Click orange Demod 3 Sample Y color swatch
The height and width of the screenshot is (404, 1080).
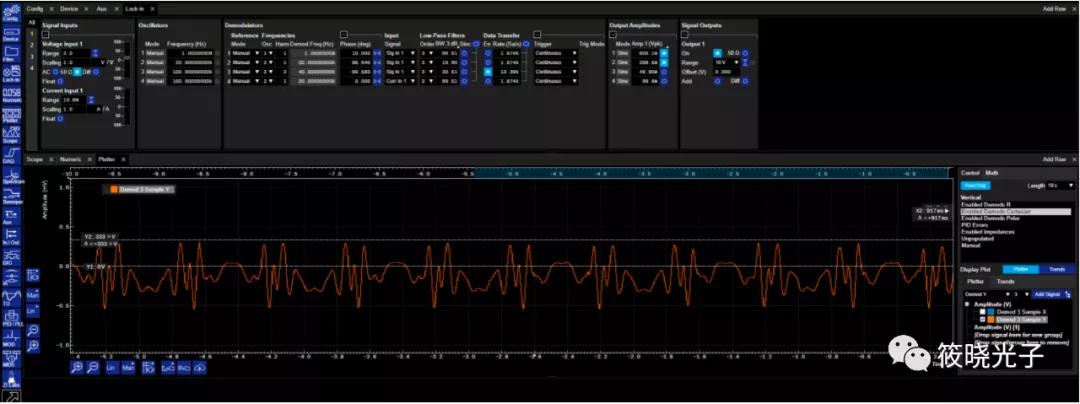tap(992, 320)
